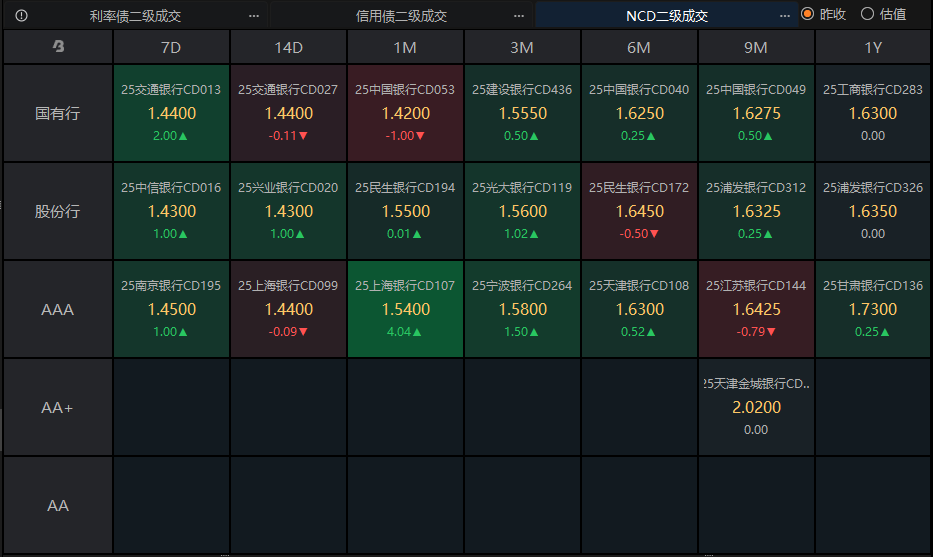
Task: Open the 25江苏银行CD144 cell
Action: (x=756, y=309)
